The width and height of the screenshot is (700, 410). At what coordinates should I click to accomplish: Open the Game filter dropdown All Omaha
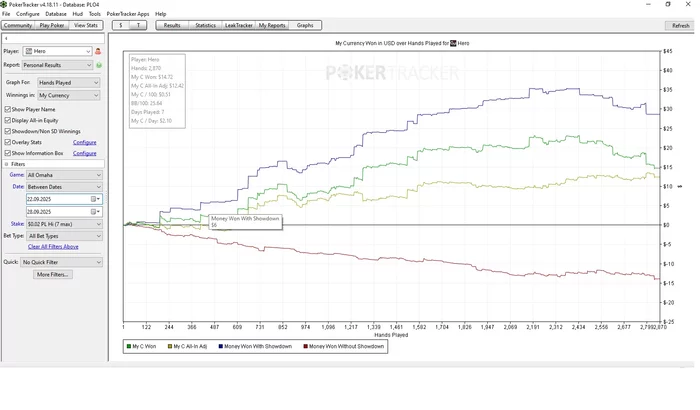tap(64, 175)
